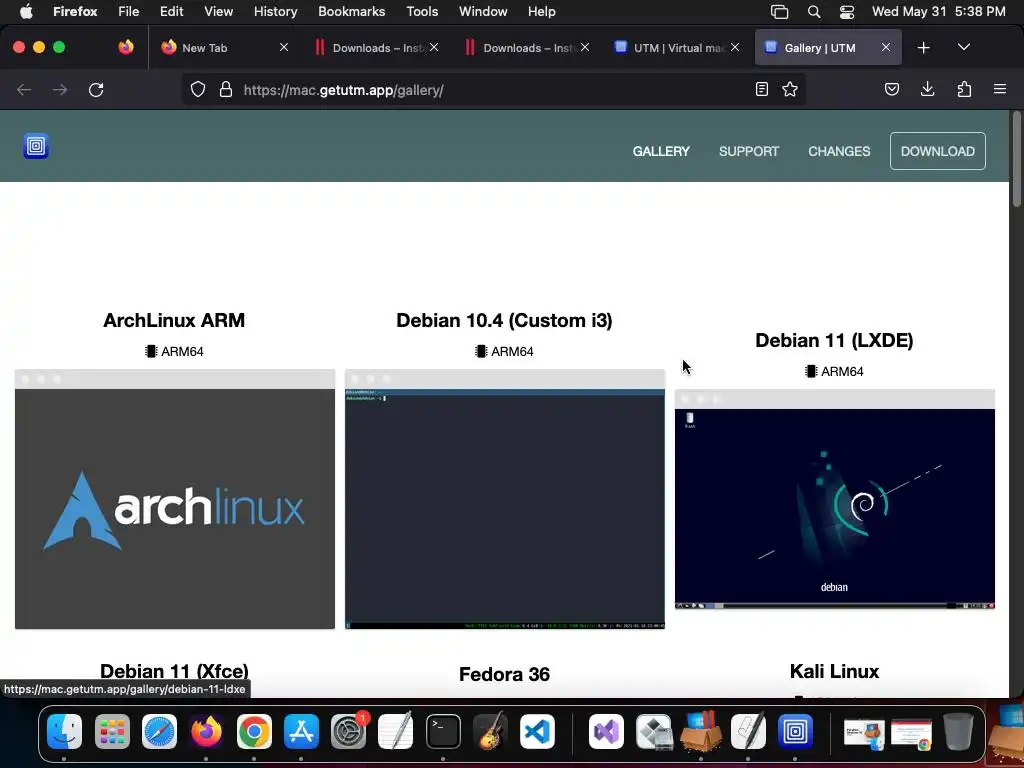Image resolution: width=1024 pixels, height=768 pixels.
Task: Close the Gallery | UTM tab
Action: (x=886, y=47)
